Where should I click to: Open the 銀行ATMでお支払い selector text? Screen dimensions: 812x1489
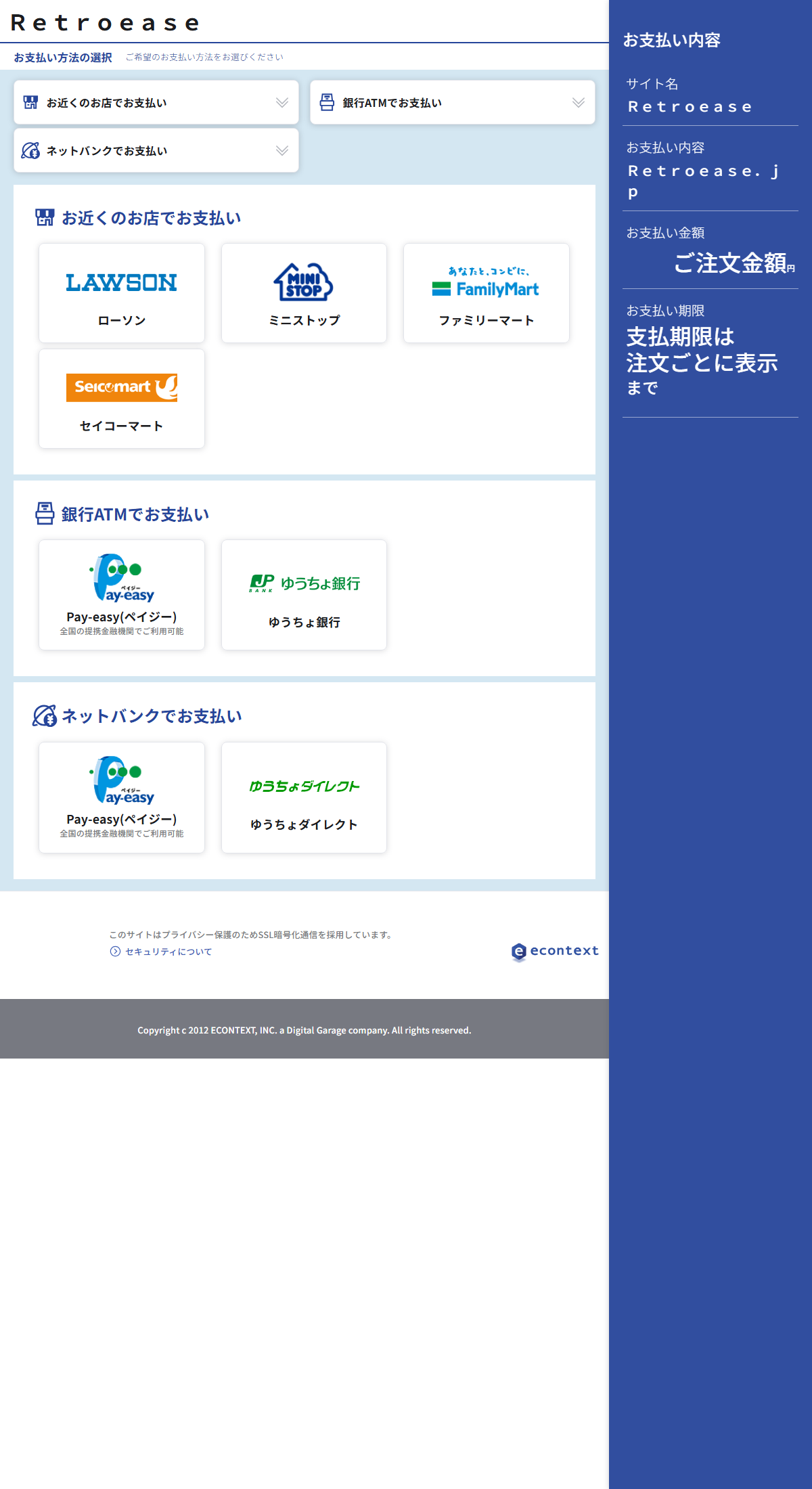392,103
